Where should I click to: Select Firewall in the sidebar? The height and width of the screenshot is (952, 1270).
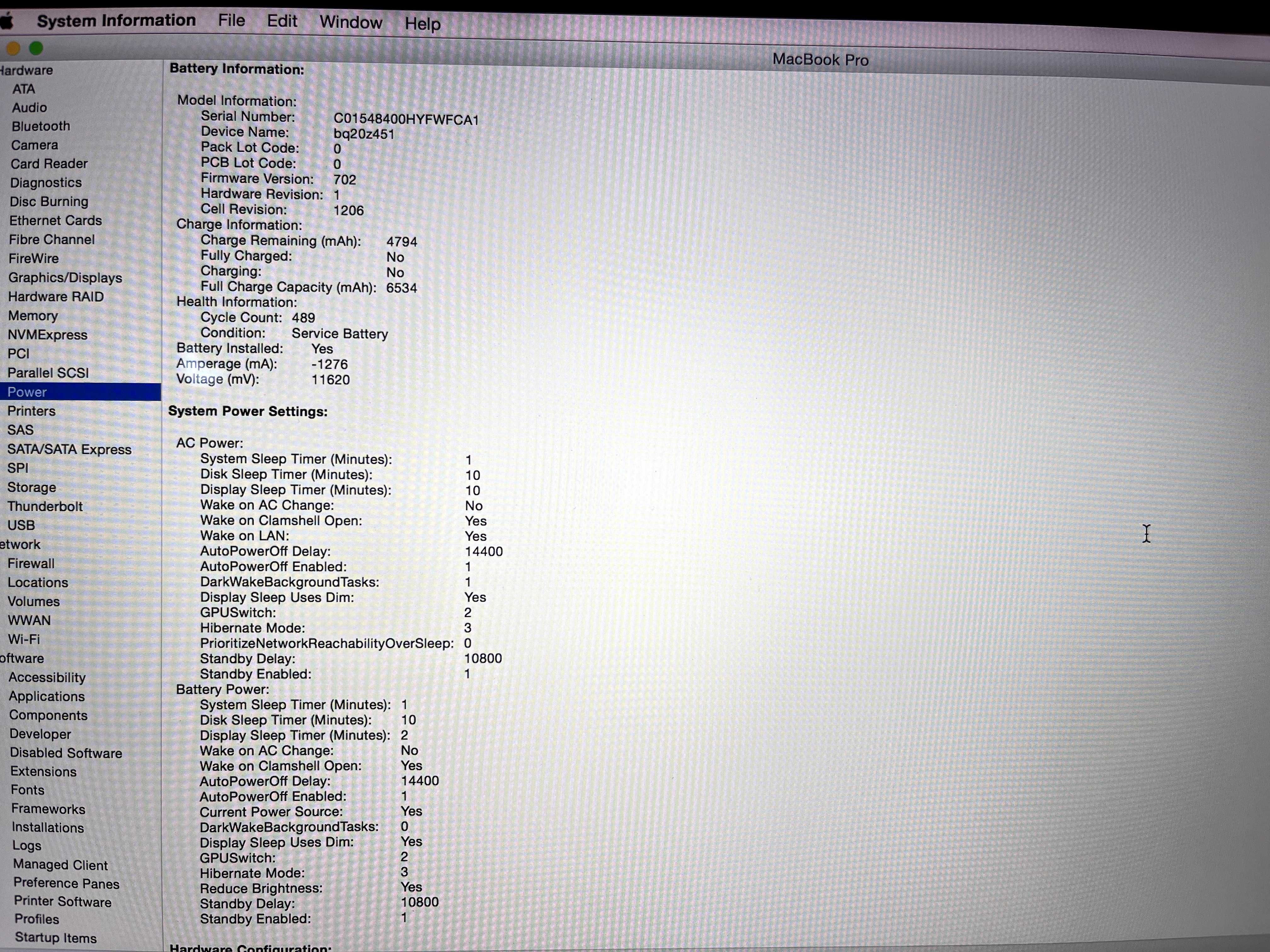tap(31, 564)
